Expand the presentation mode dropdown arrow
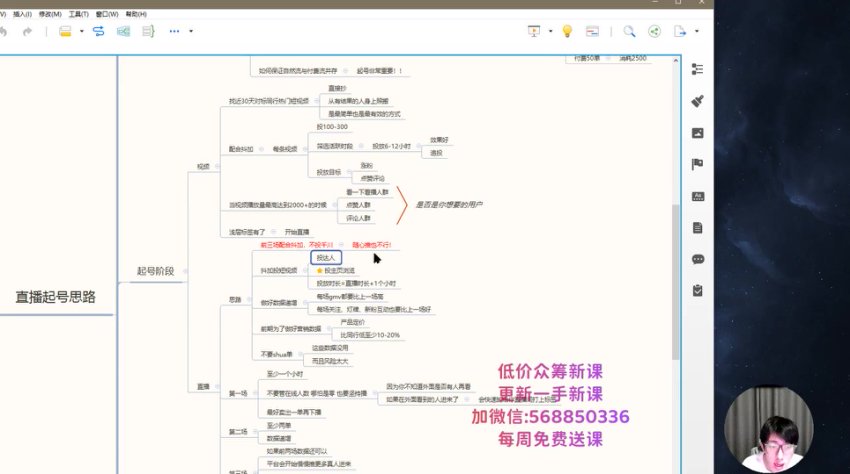850x474 pixels. coord(551,31)
